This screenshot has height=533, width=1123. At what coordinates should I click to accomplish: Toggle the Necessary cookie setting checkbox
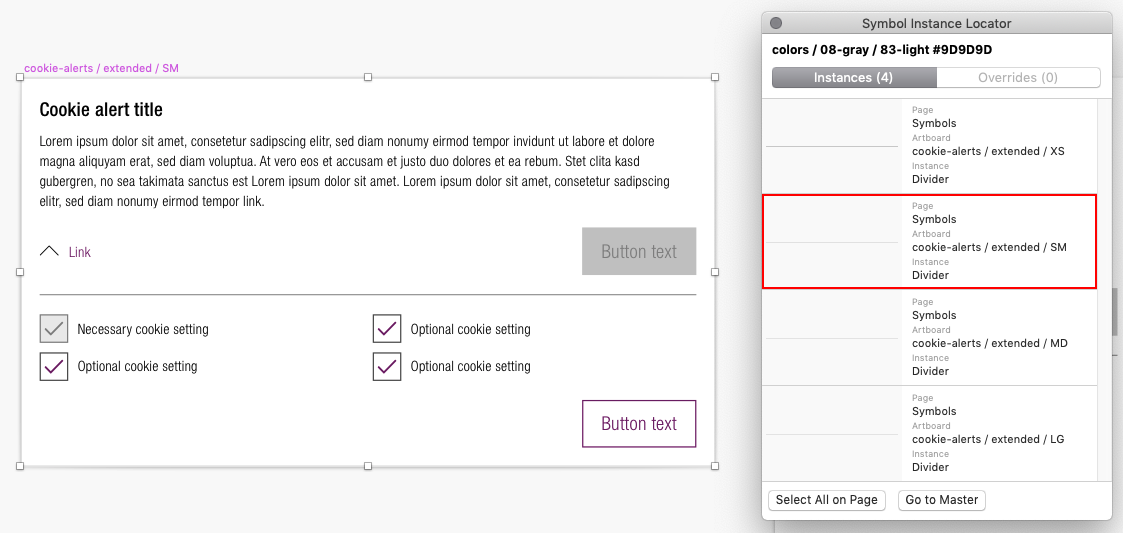point(54,329)
